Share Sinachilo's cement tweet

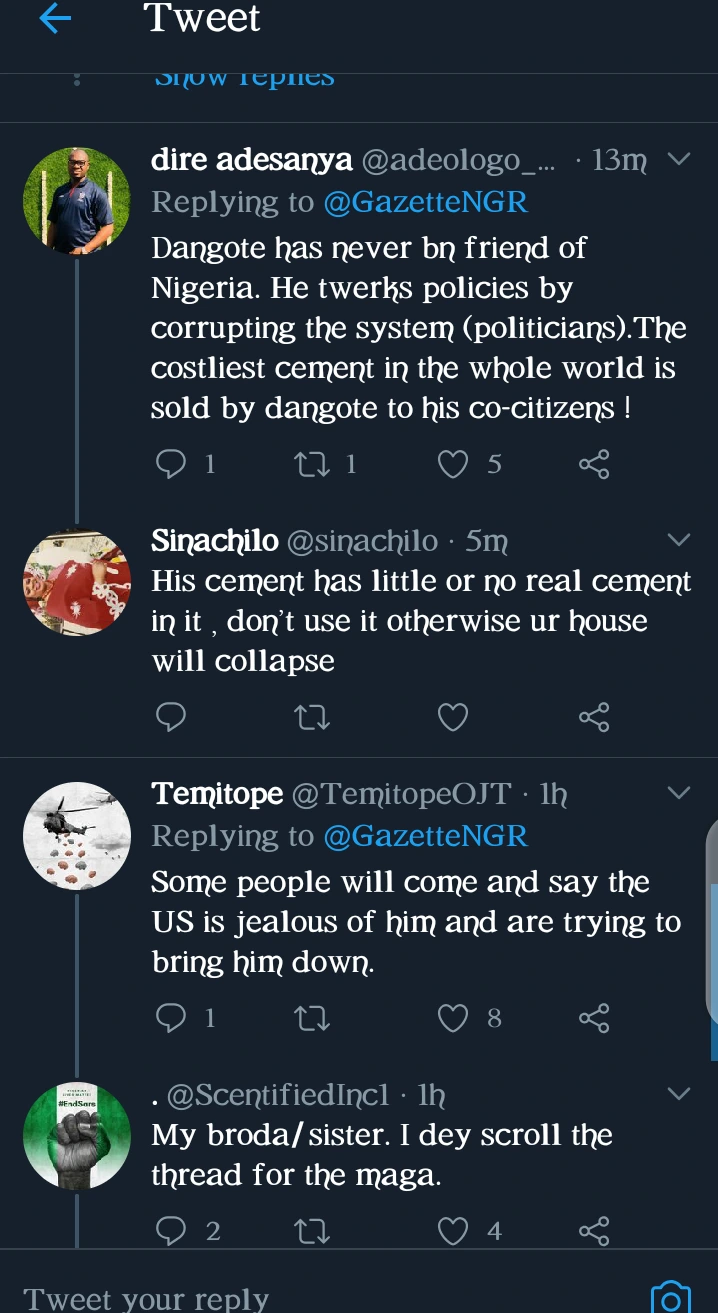click(594, 717)
